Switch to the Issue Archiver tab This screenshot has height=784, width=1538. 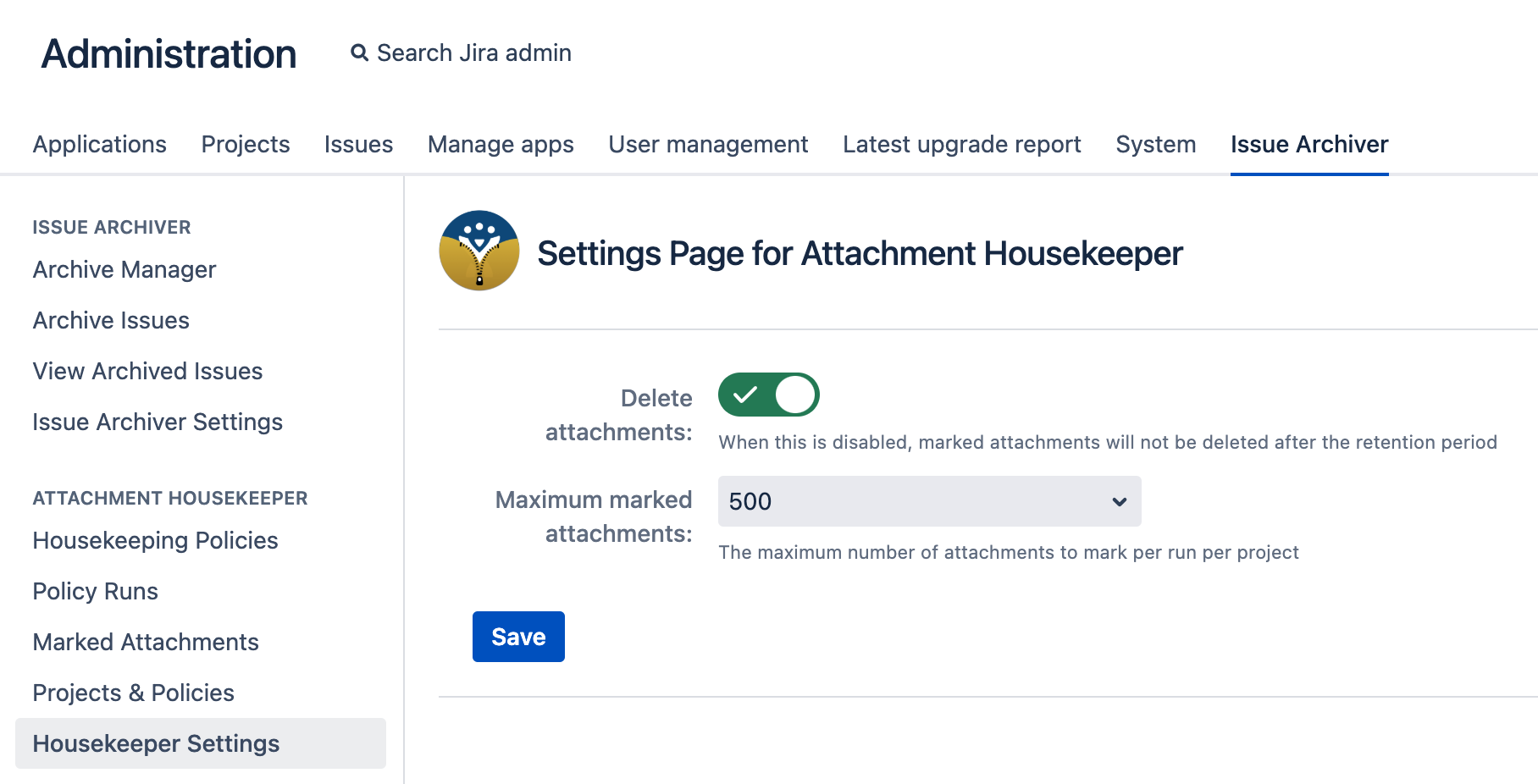(1309, 144)
